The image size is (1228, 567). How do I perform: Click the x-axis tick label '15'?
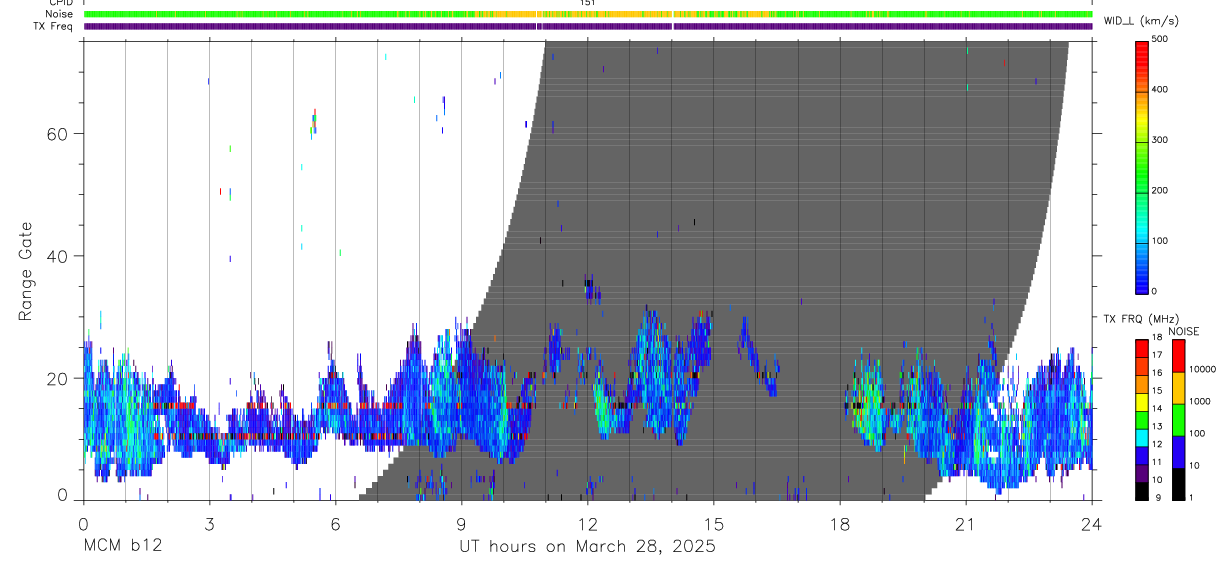point(713,523)
